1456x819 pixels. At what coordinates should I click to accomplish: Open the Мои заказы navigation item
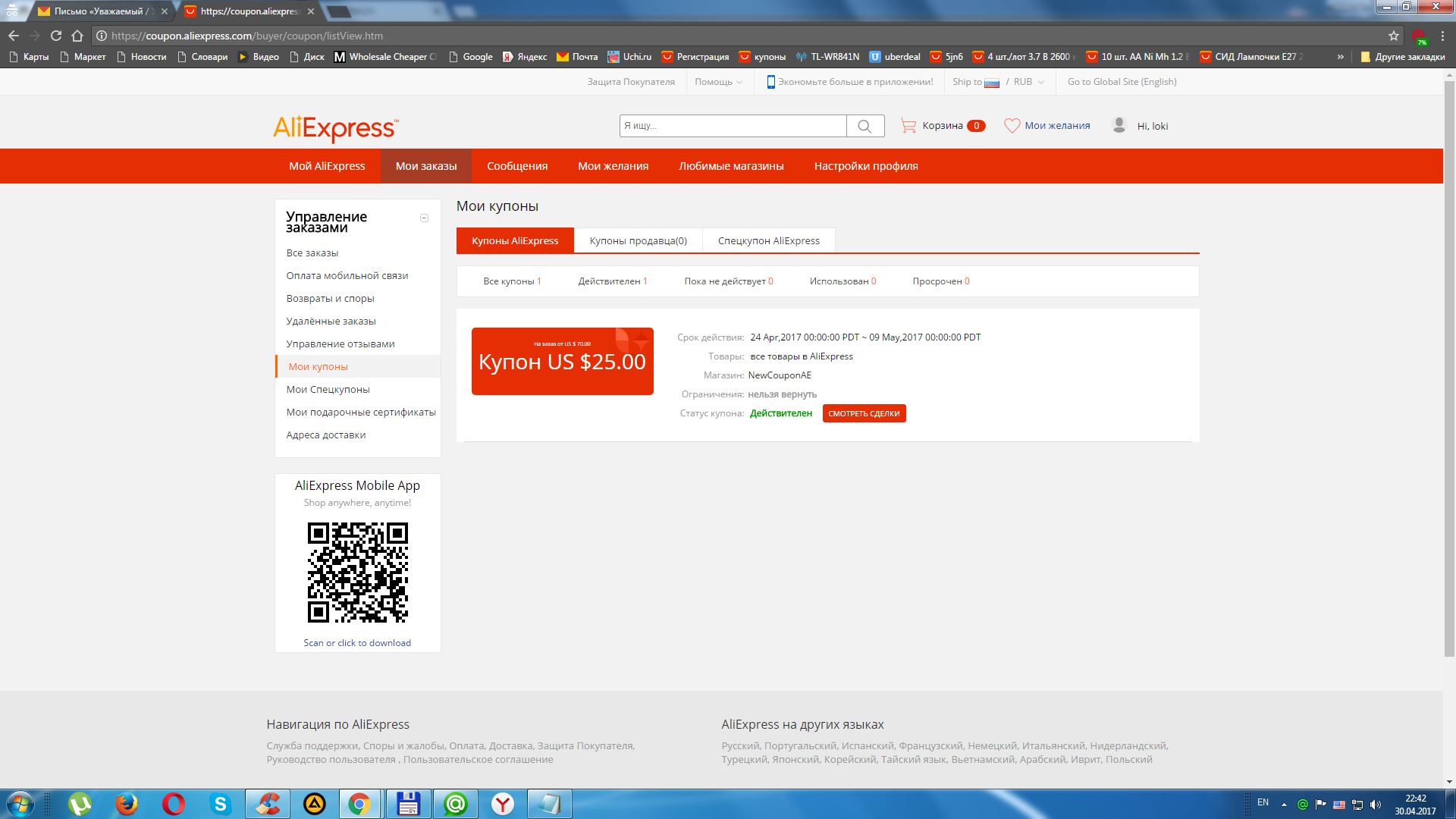click(426, 166)
